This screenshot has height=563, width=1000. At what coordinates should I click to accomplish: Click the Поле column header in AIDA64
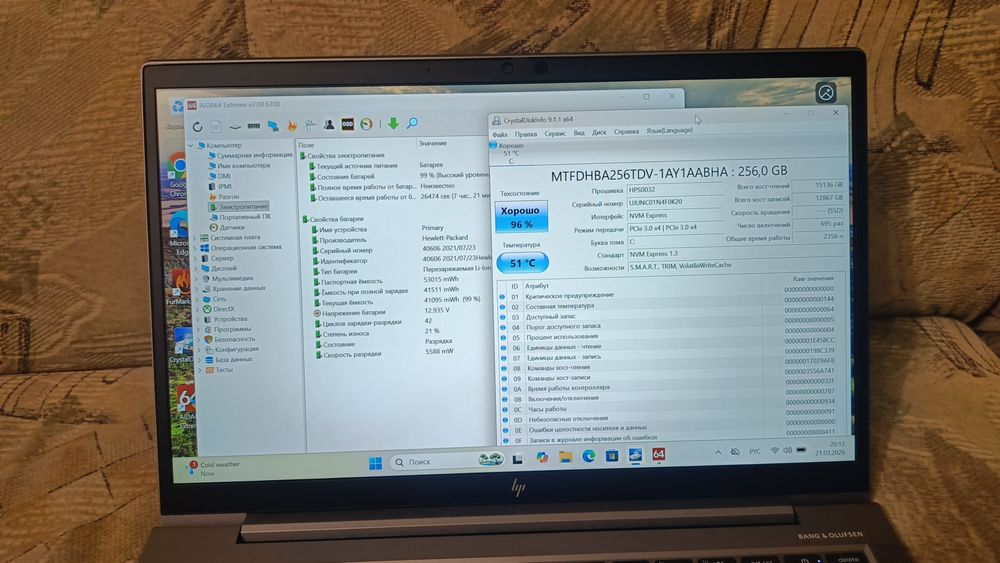306,145
